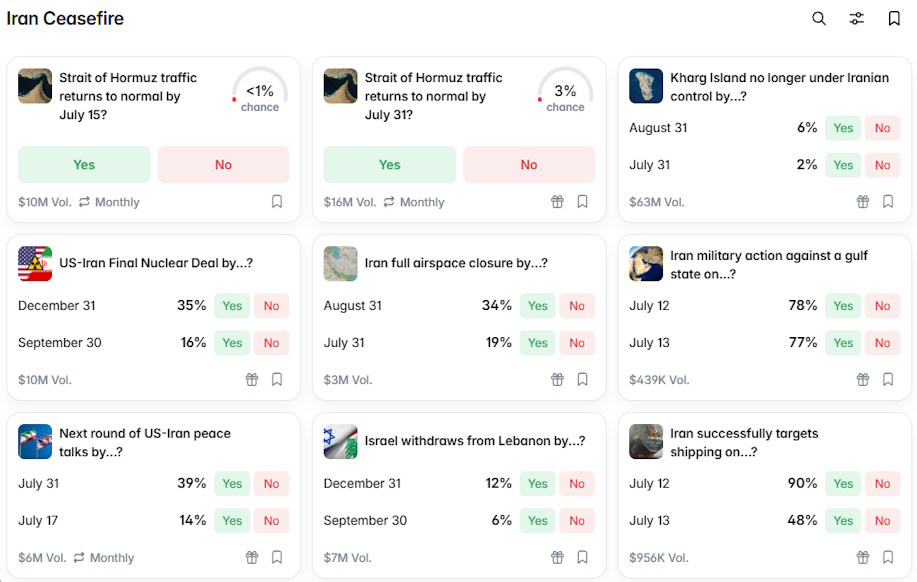
Task: Pick No for gulf state action July 12
Action: click(882, 306)
